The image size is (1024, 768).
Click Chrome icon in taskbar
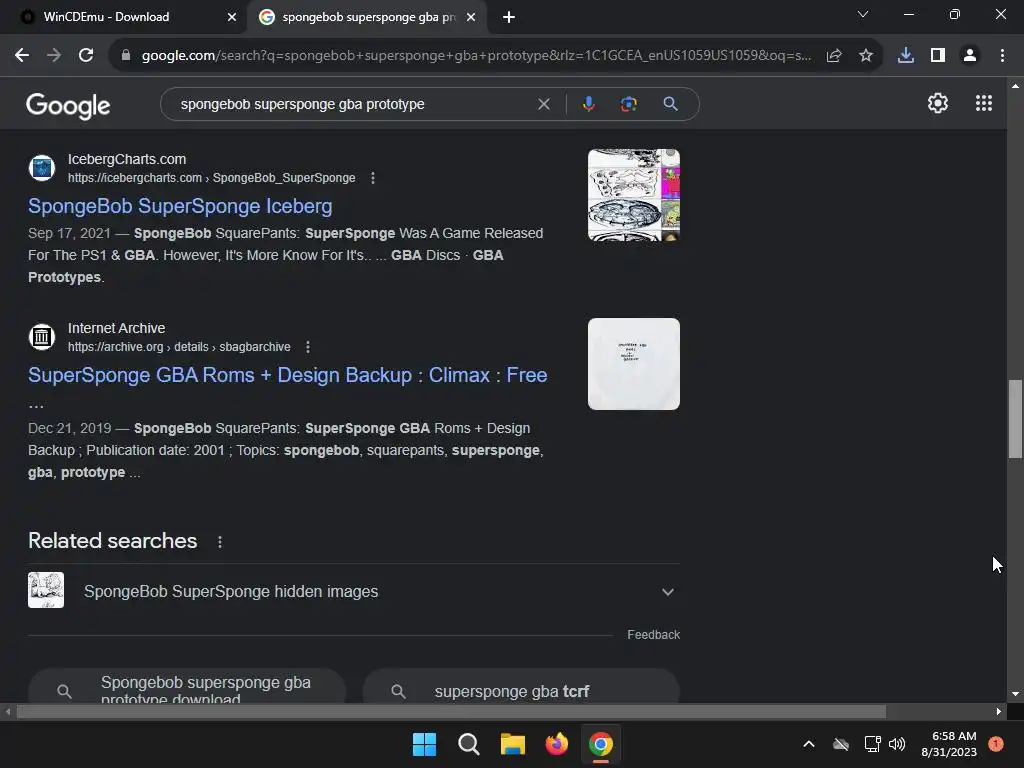(601, 744)
